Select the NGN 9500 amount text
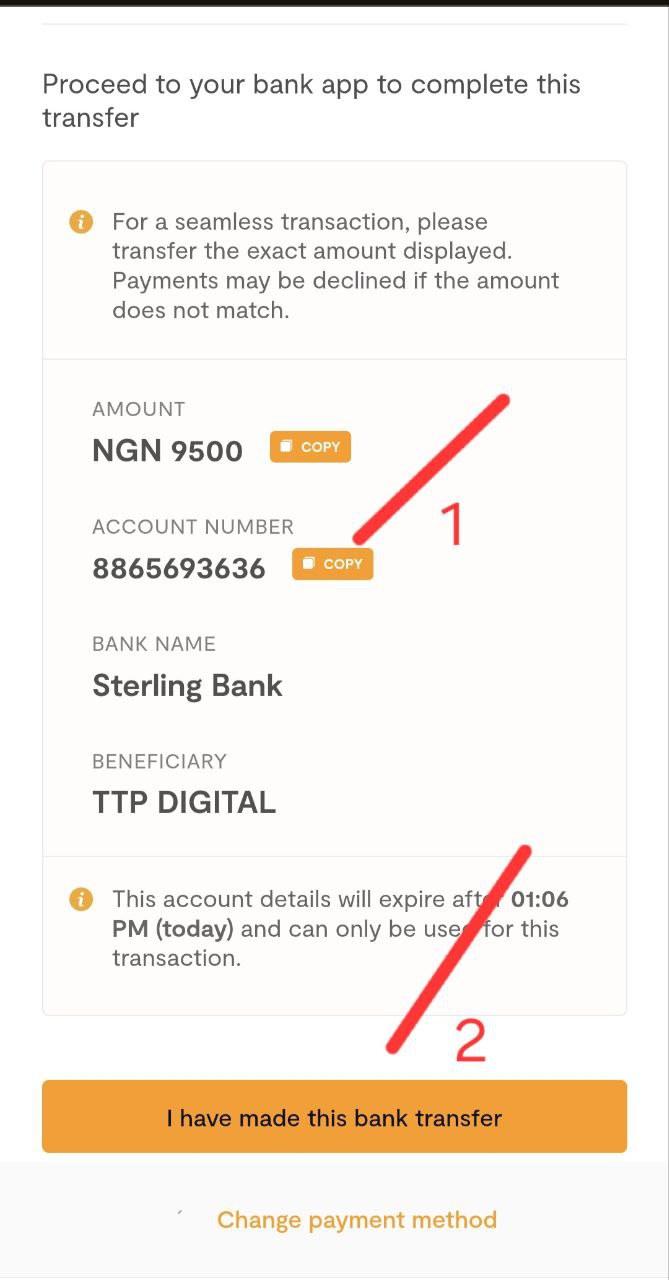The image size is (669, 1280). click(167, 451)
